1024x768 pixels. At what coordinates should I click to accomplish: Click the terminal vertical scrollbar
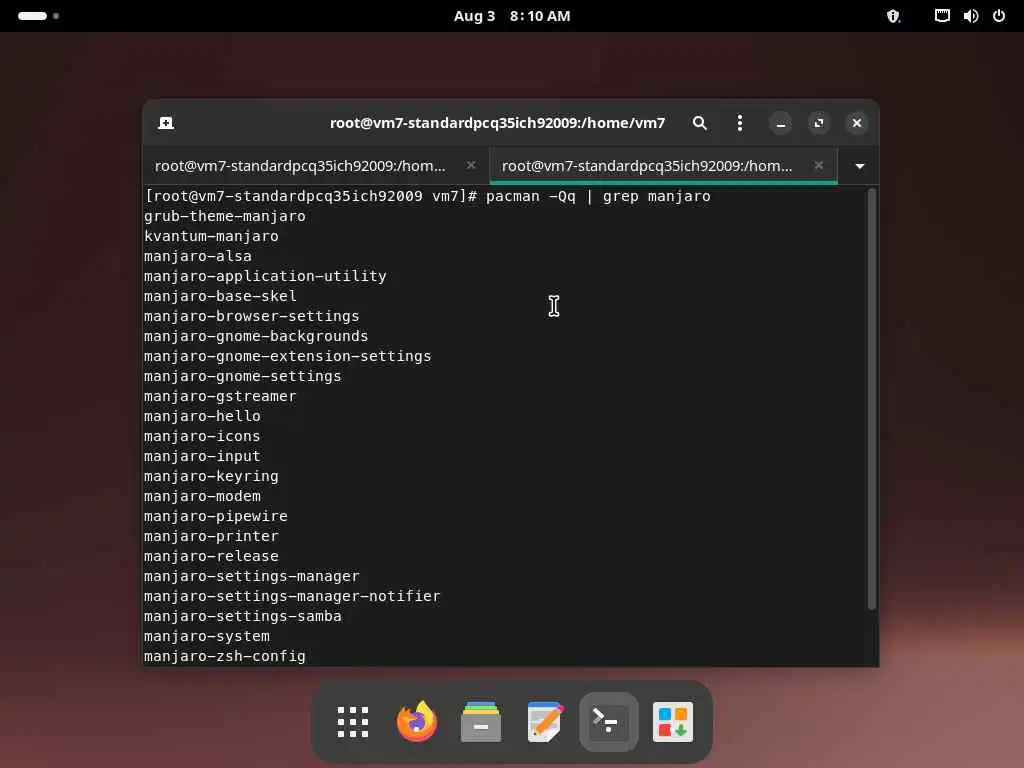coord(871,398)
